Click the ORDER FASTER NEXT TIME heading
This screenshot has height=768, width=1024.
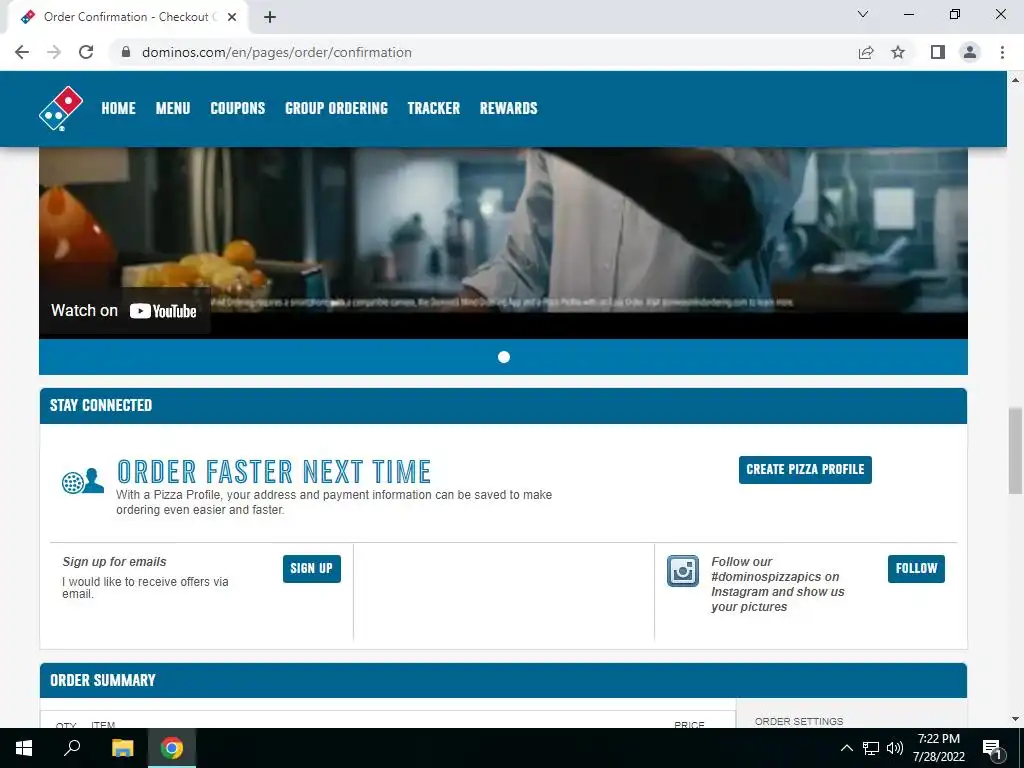coord(274,472)
